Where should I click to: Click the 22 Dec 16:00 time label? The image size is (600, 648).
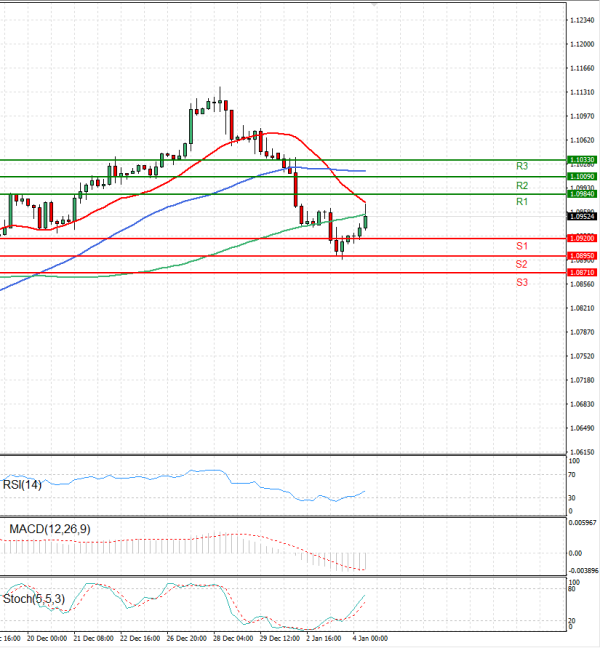pos(140,638)
